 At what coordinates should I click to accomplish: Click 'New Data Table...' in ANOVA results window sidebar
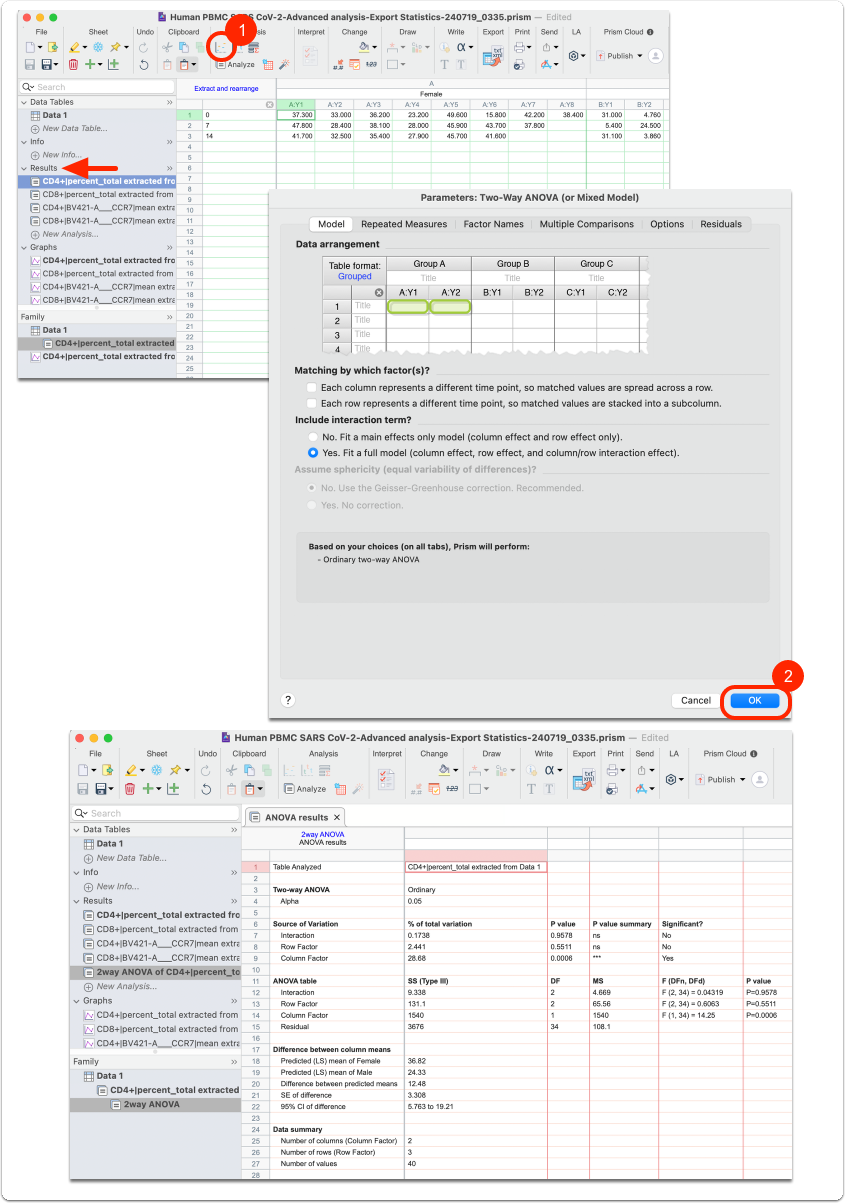coord(131,858)
